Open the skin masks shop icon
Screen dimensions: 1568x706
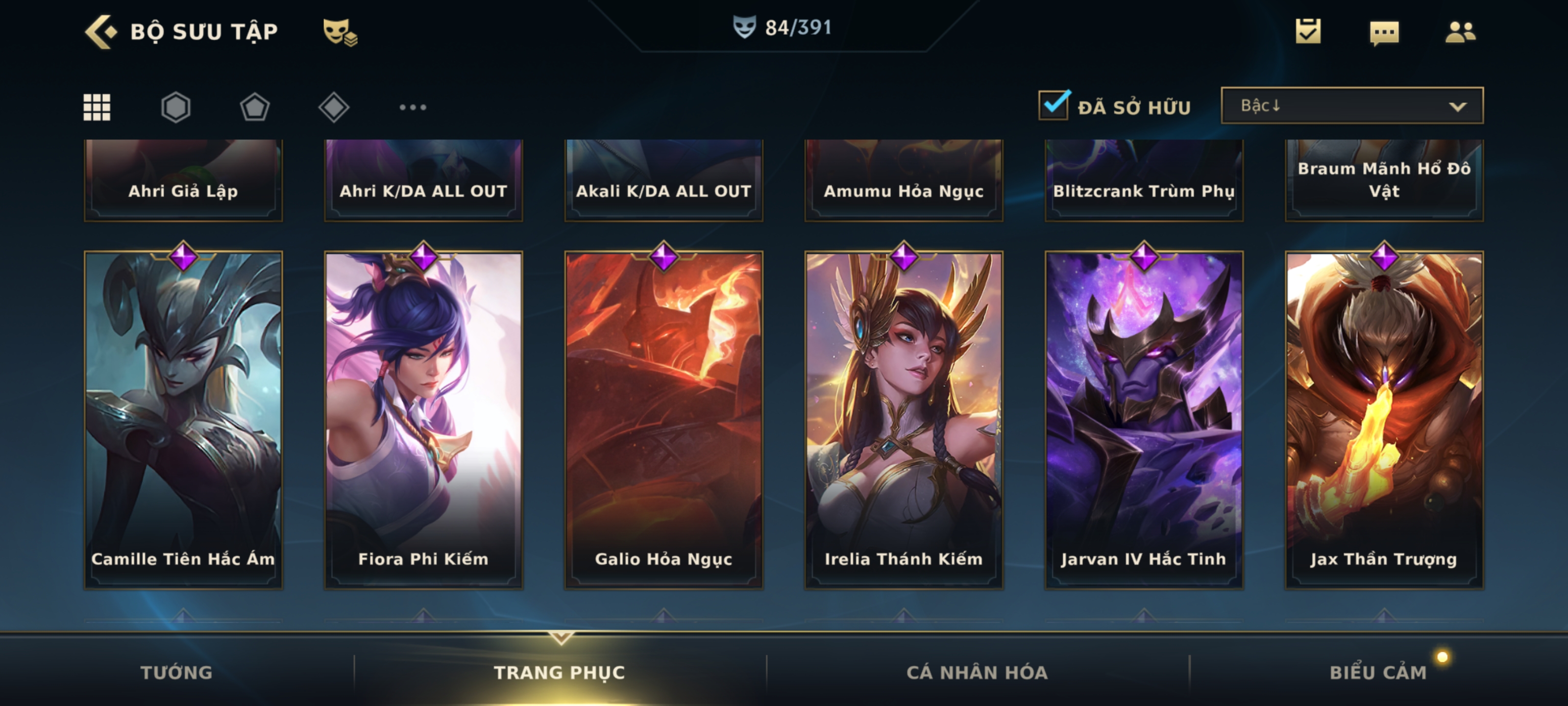[340, 32]
